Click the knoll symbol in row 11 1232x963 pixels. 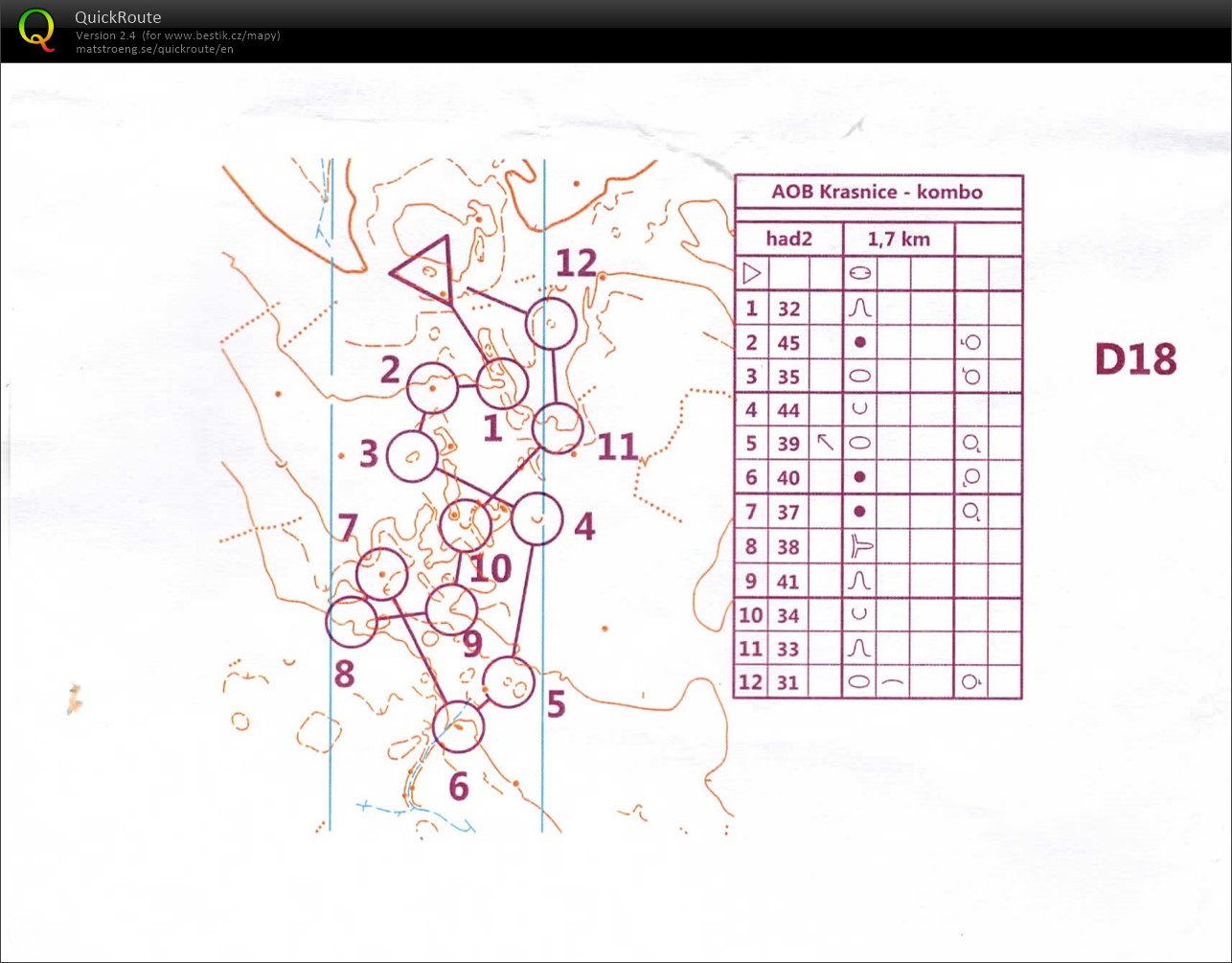(x=859, y=649)
